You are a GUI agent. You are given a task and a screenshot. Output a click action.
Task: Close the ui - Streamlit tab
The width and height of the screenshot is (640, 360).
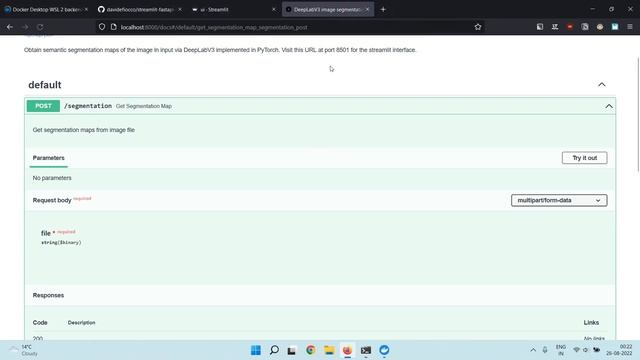click(x=274, y=9)
